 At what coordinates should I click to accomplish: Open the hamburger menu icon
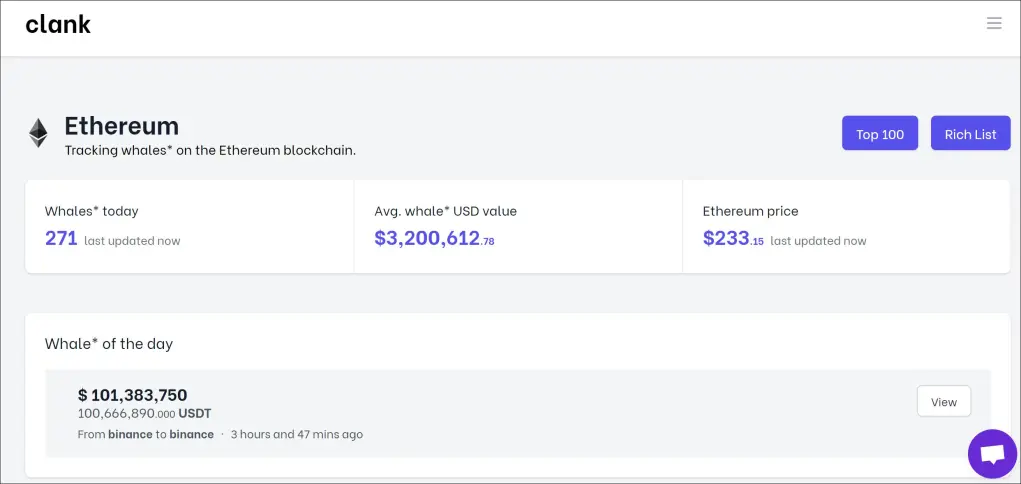pyautogui.click(x=994, y=23)
